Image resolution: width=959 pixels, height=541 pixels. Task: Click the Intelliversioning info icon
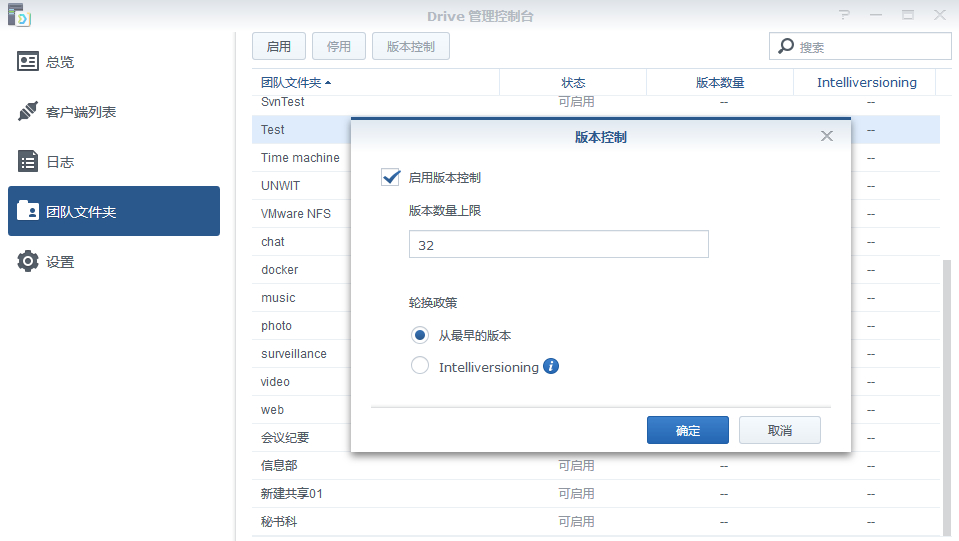pos(551,366)
